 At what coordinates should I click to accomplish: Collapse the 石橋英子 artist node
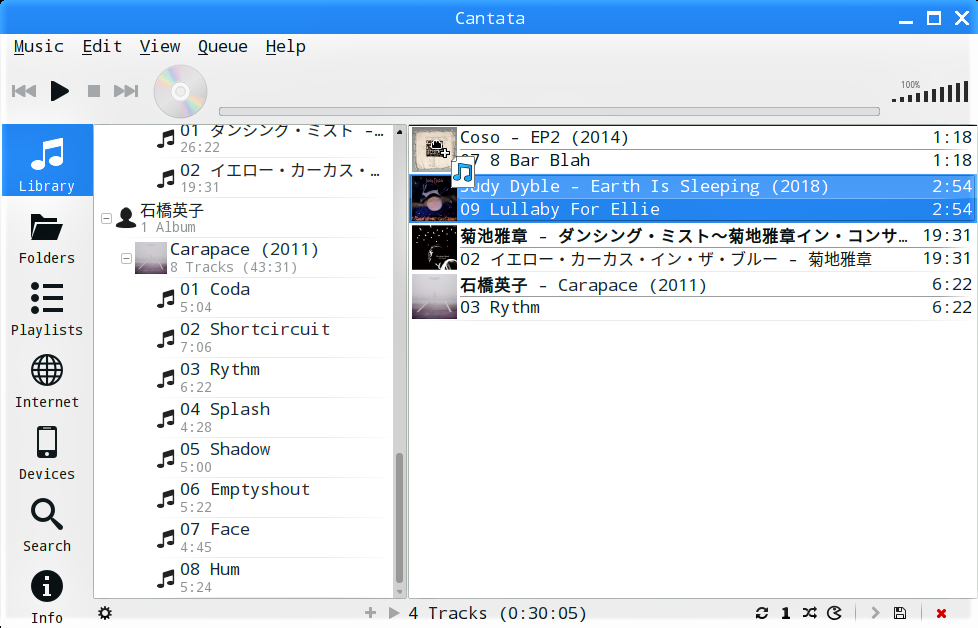107,218
